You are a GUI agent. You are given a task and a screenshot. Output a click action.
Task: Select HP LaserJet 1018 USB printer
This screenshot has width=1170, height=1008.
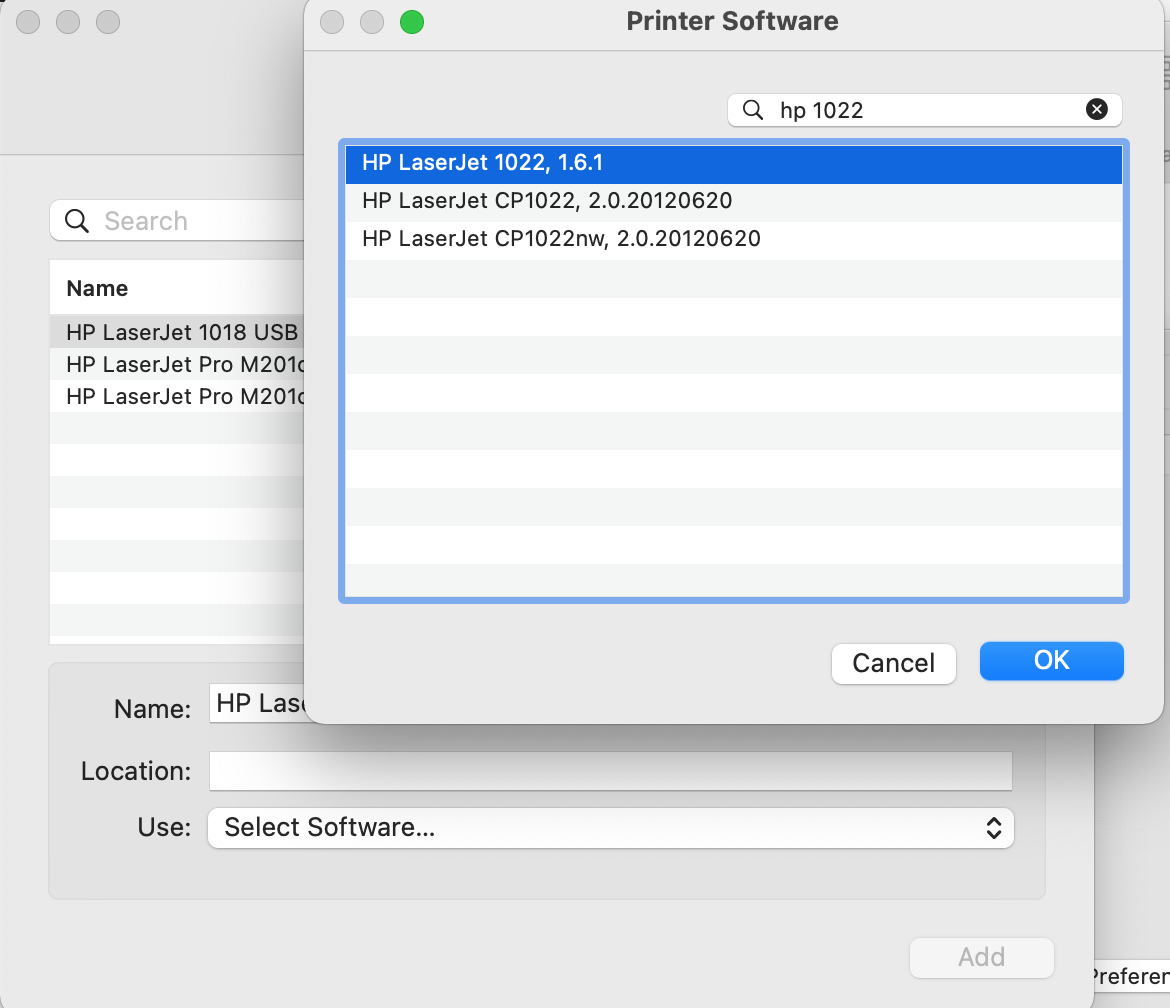178,332
